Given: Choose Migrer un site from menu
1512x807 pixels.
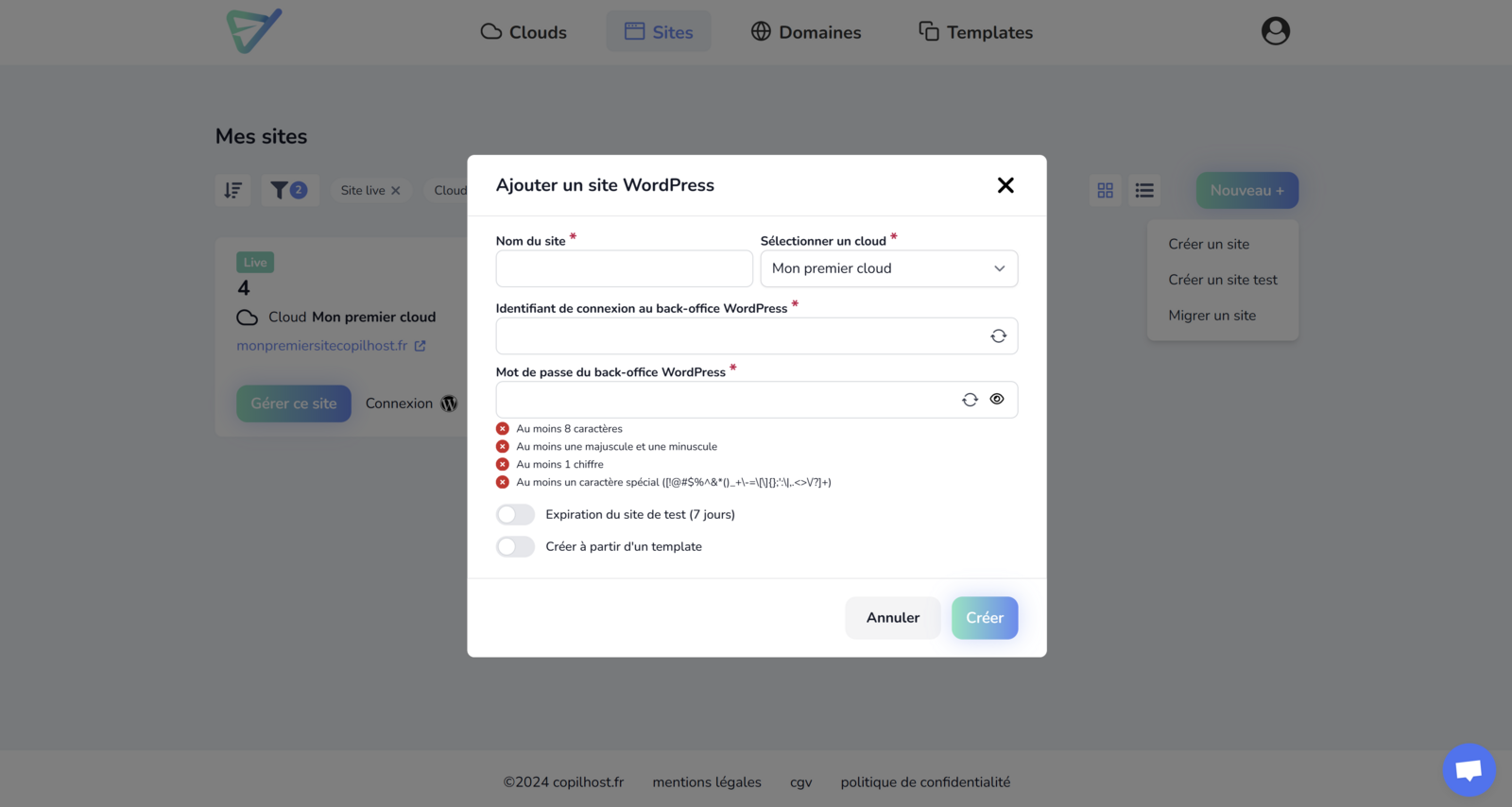Looking at the screenshot, I should pos(1212,316).
